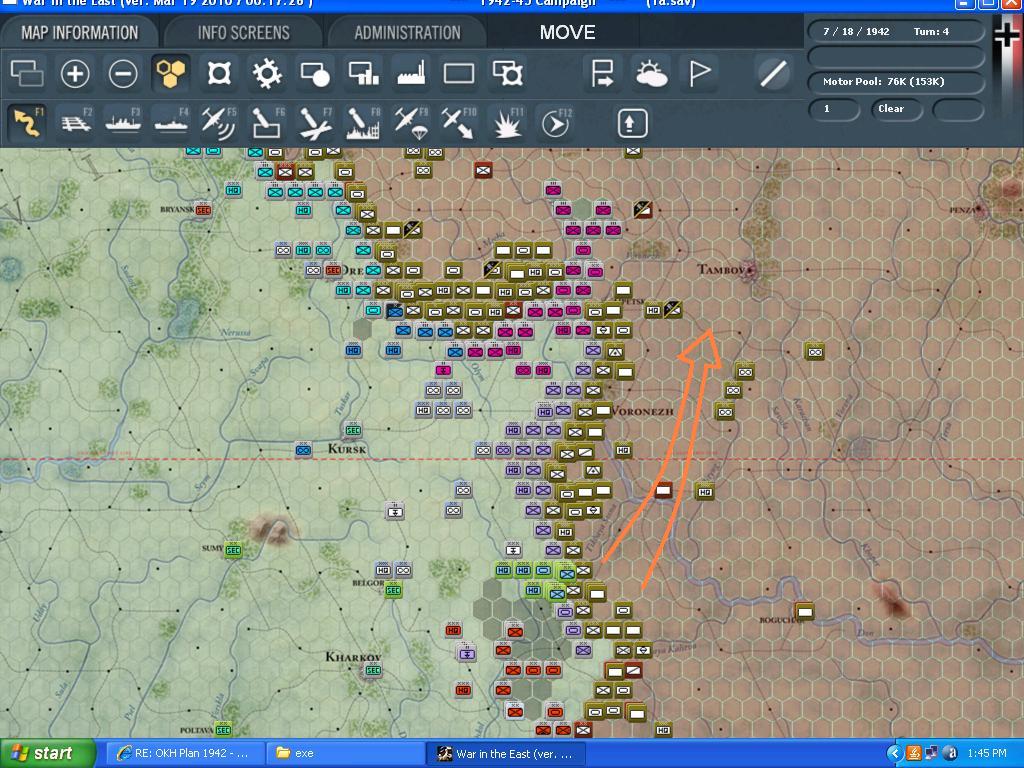The width and height of the screenshot is (1024, 768).
Task: Expand hidden tray icons arrow
Action: 895,754
